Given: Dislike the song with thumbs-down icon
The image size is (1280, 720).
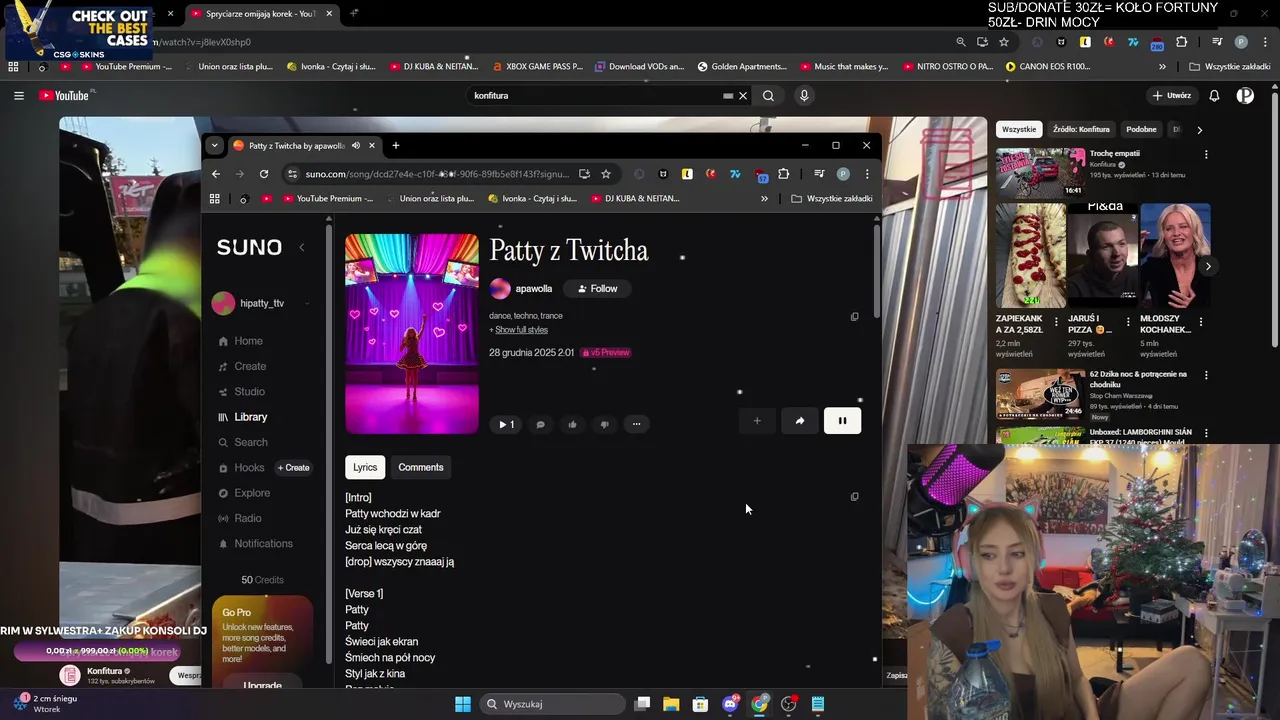Looking at the screenshot, I should [604, 424].
